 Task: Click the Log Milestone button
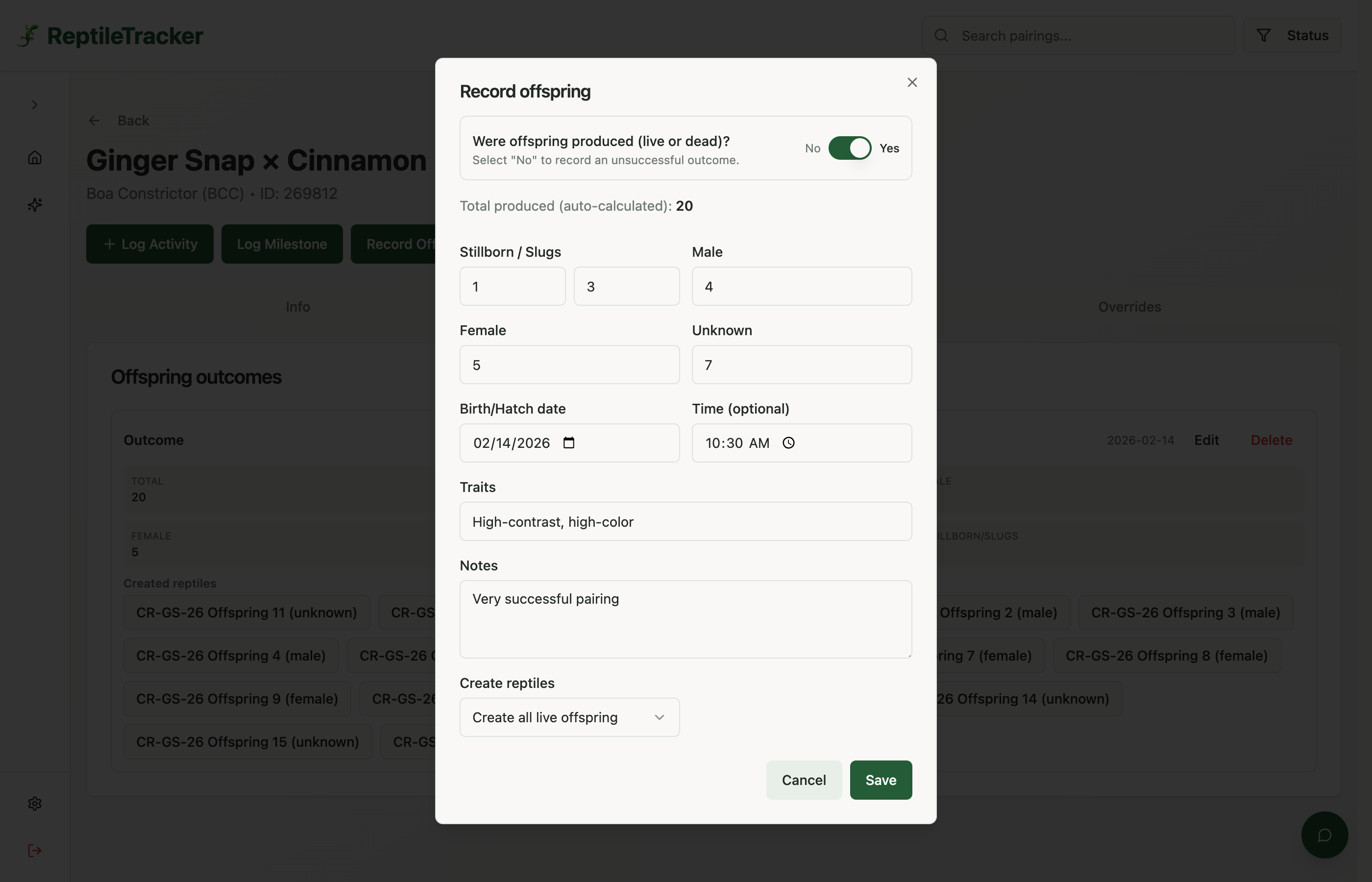[x=282, y=244]
